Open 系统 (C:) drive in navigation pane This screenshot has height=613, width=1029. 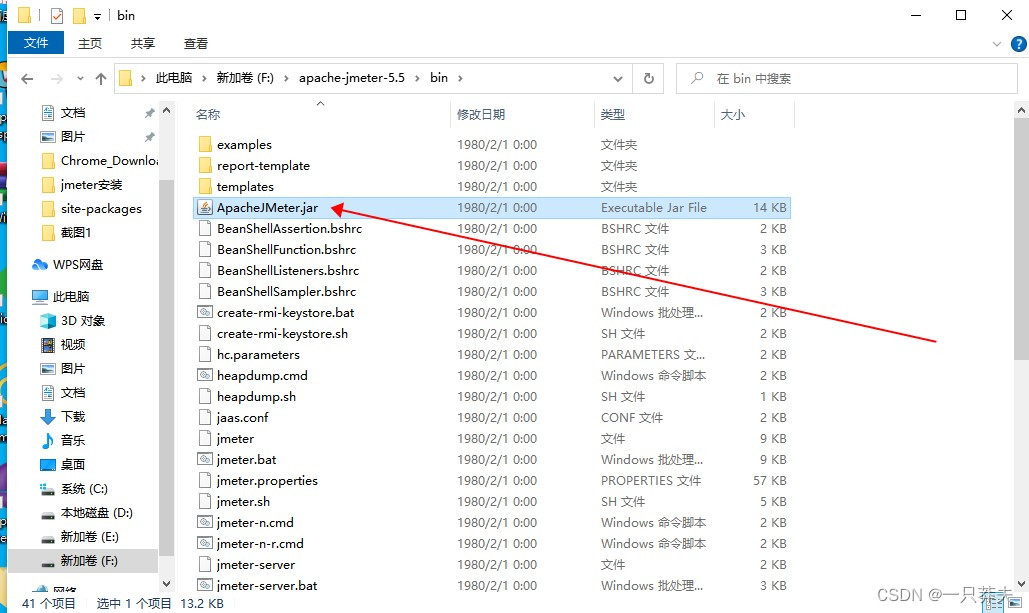[84, 488]
